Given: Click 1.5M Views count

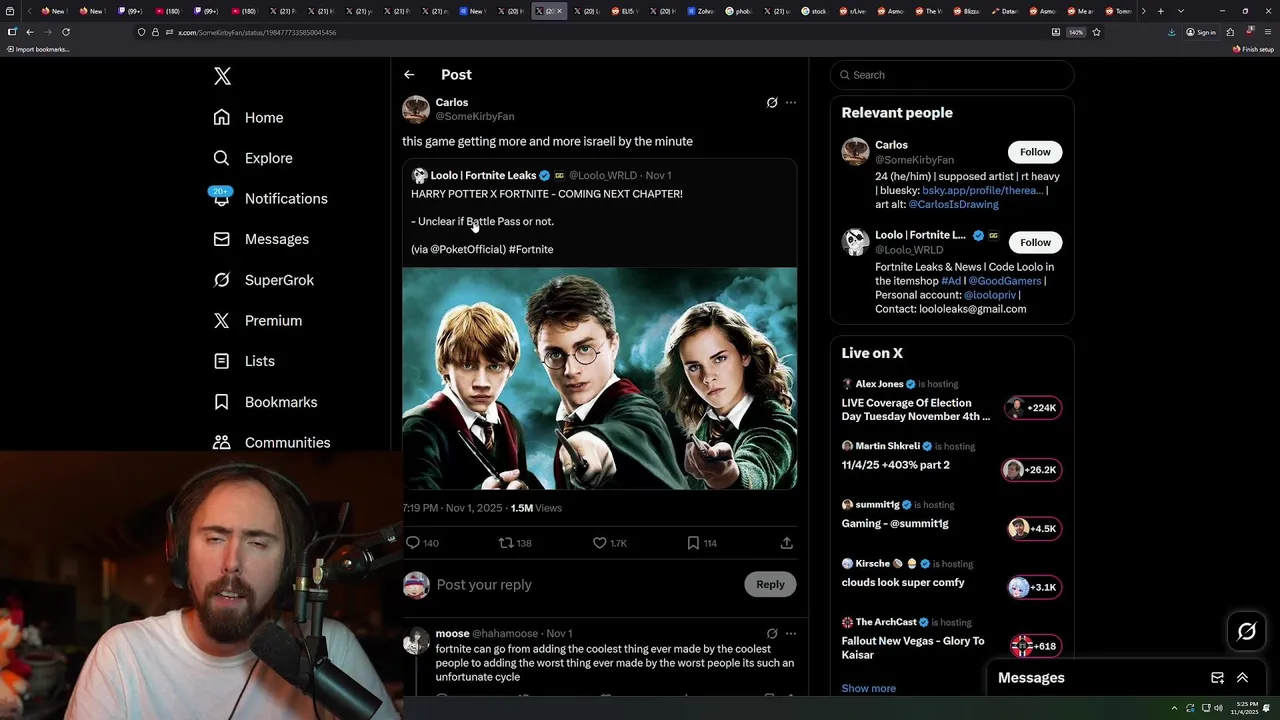Looking at the screenshot, I should point(536,508).
